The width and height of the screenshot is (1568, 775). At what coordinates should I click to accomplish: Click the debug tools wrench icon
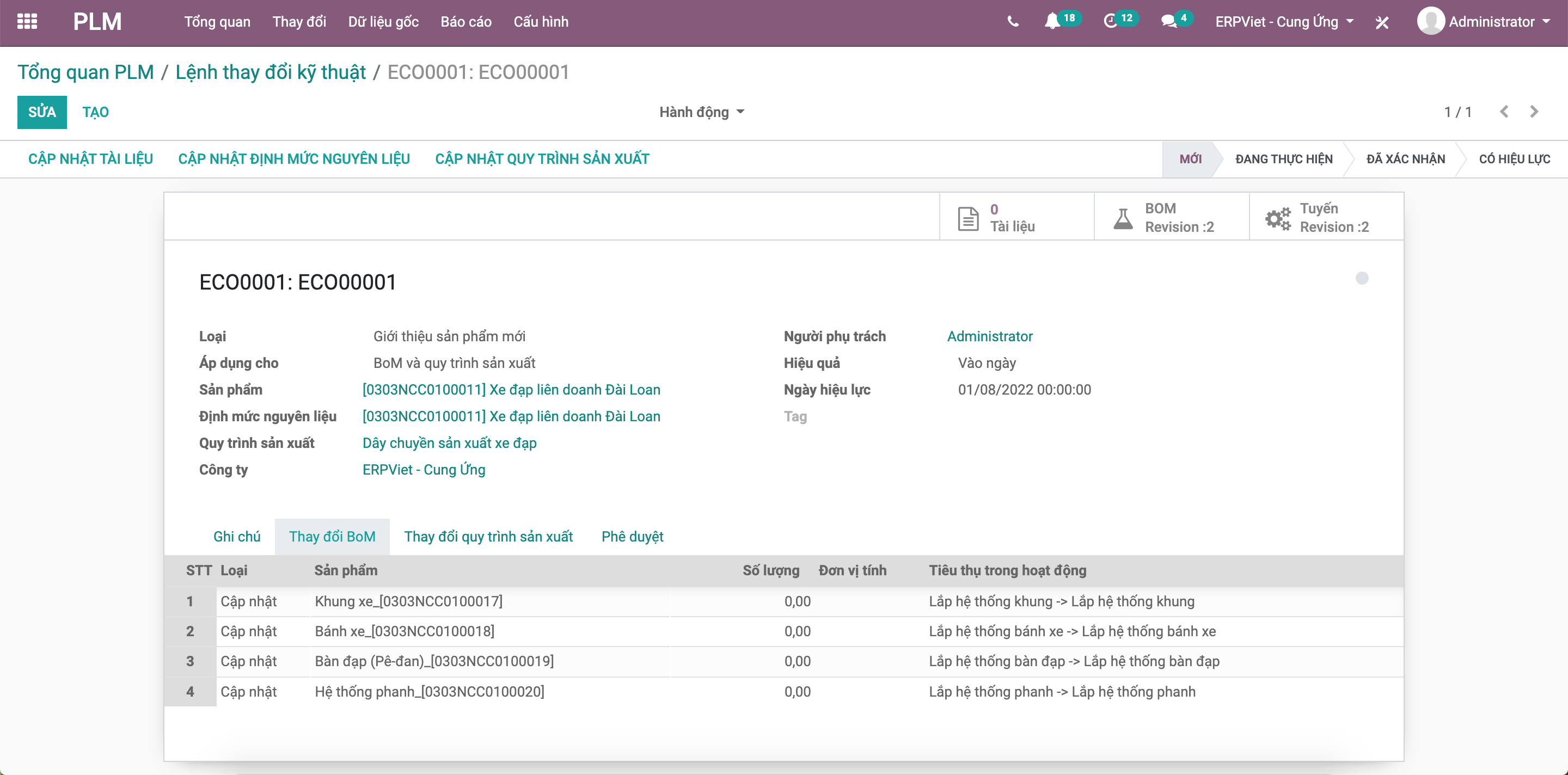point(1382,23)
